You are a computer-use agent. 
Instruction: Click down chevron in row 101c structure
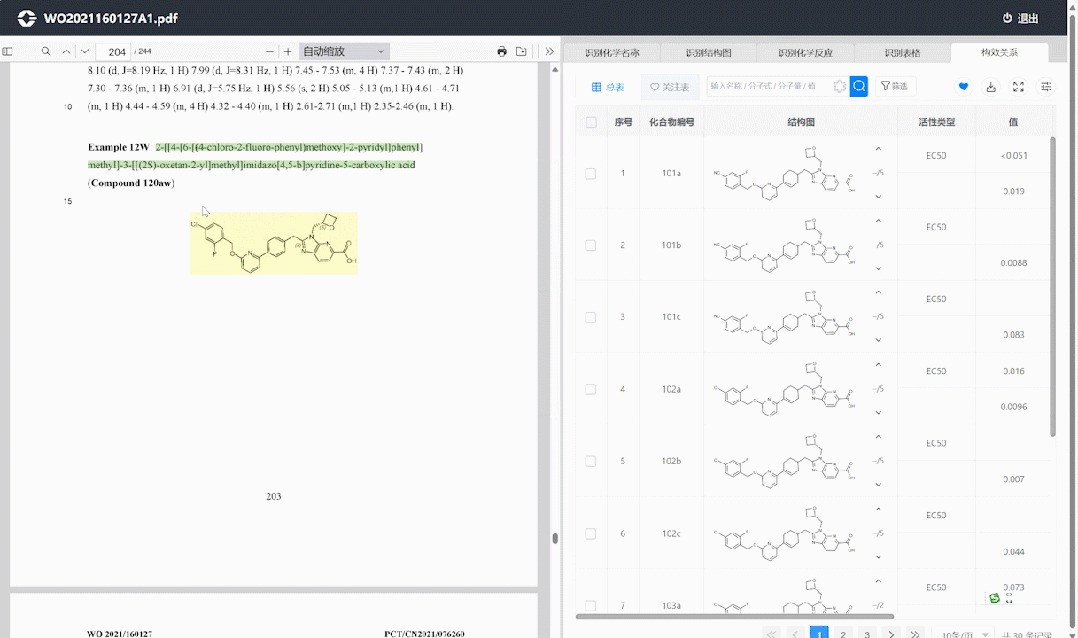tap(878, 340)
